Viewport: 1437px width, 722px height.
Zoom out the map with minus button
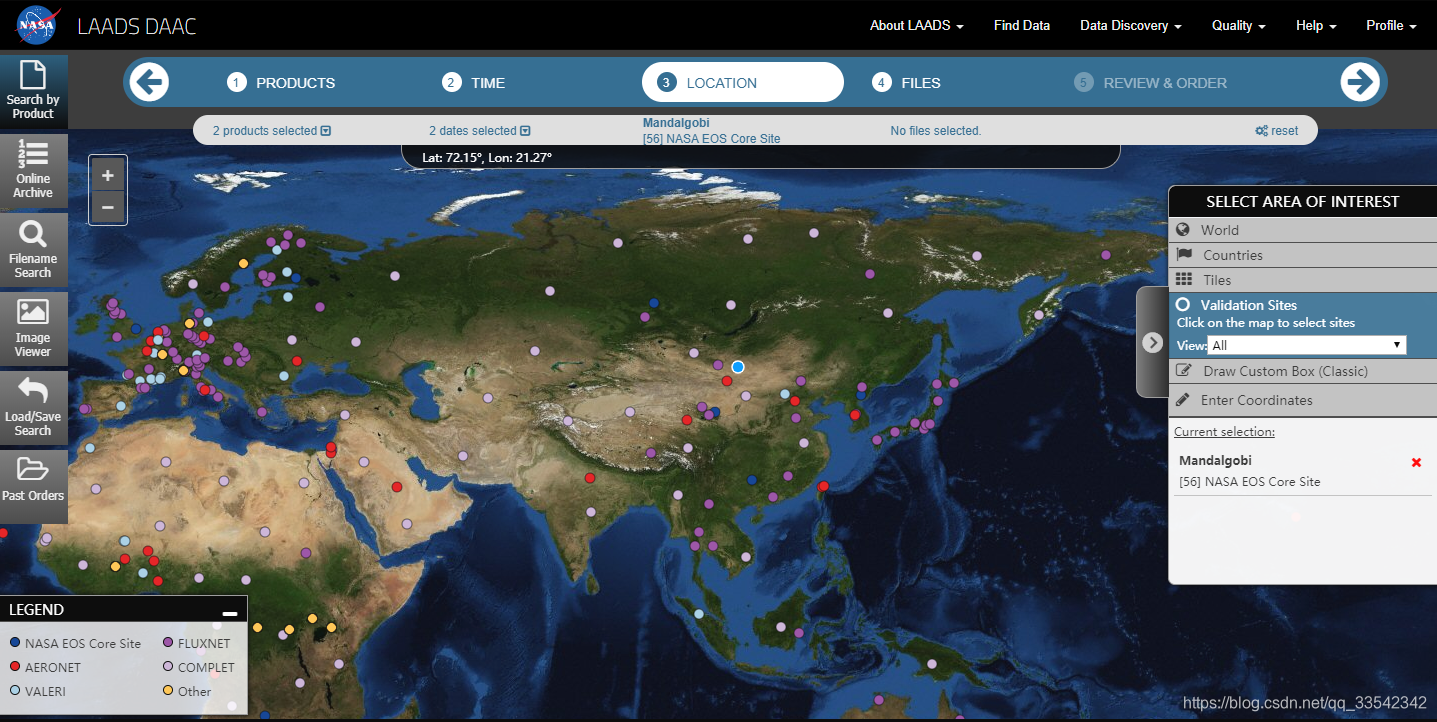point(108,208)
